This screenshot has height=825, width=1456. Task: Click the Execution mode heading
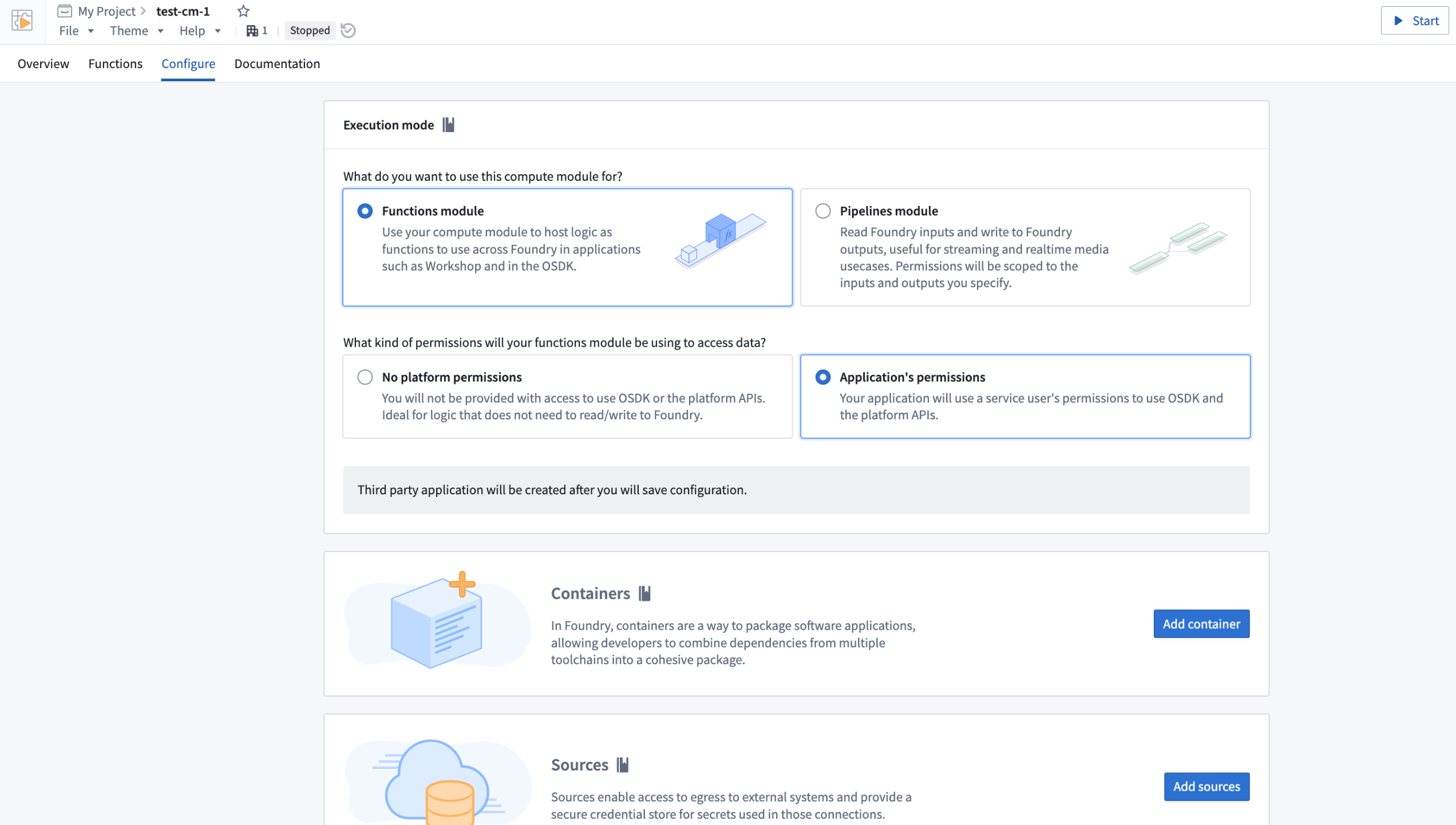[389, 125]
